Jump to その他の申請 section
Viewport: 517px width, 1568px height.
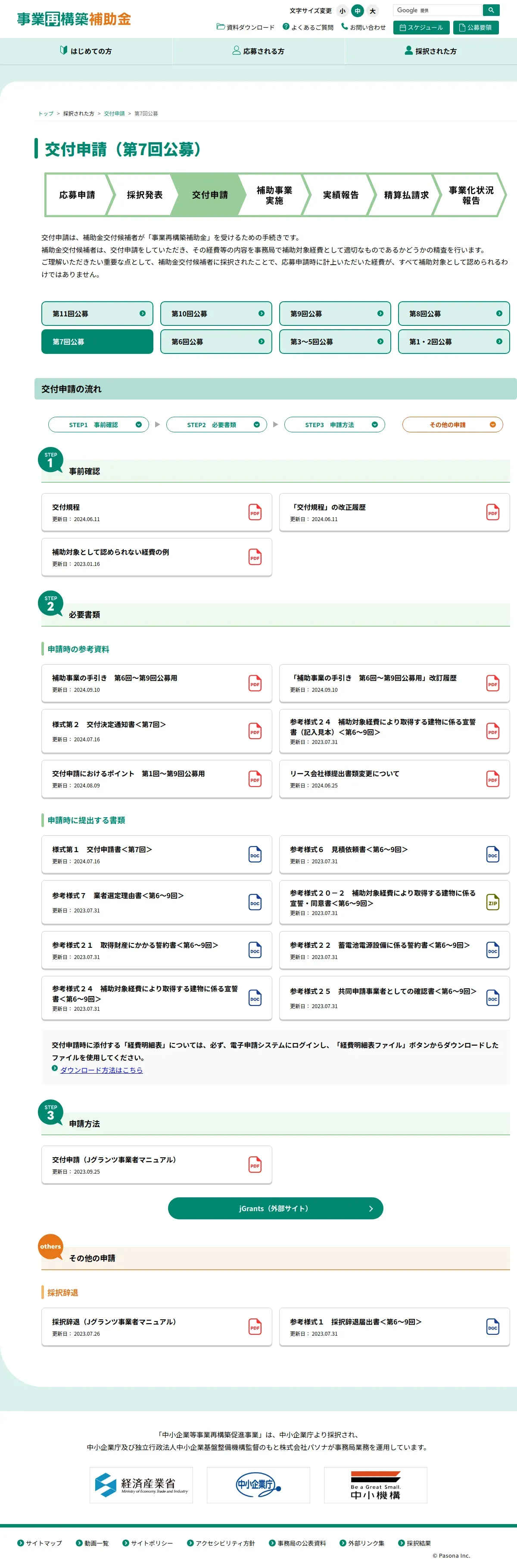pyautogui.click(x=452, y=424)
